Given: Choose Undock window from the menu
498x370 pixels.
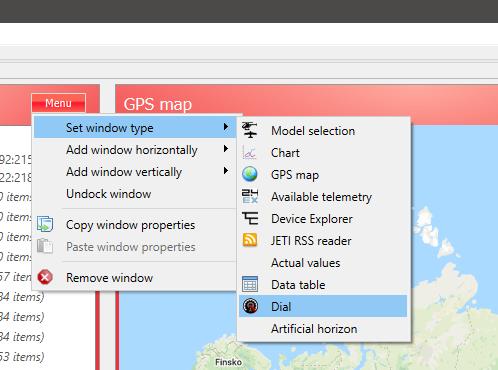Looking at the screenshot, I should [x=135, y=194].
